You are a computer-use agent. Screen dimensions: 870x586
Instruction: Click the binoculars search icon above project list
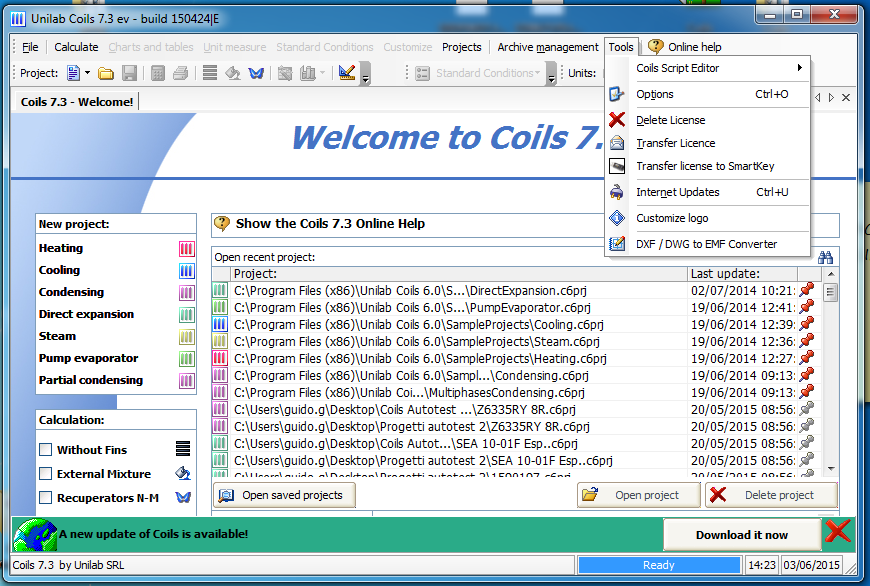pos(825,257)
